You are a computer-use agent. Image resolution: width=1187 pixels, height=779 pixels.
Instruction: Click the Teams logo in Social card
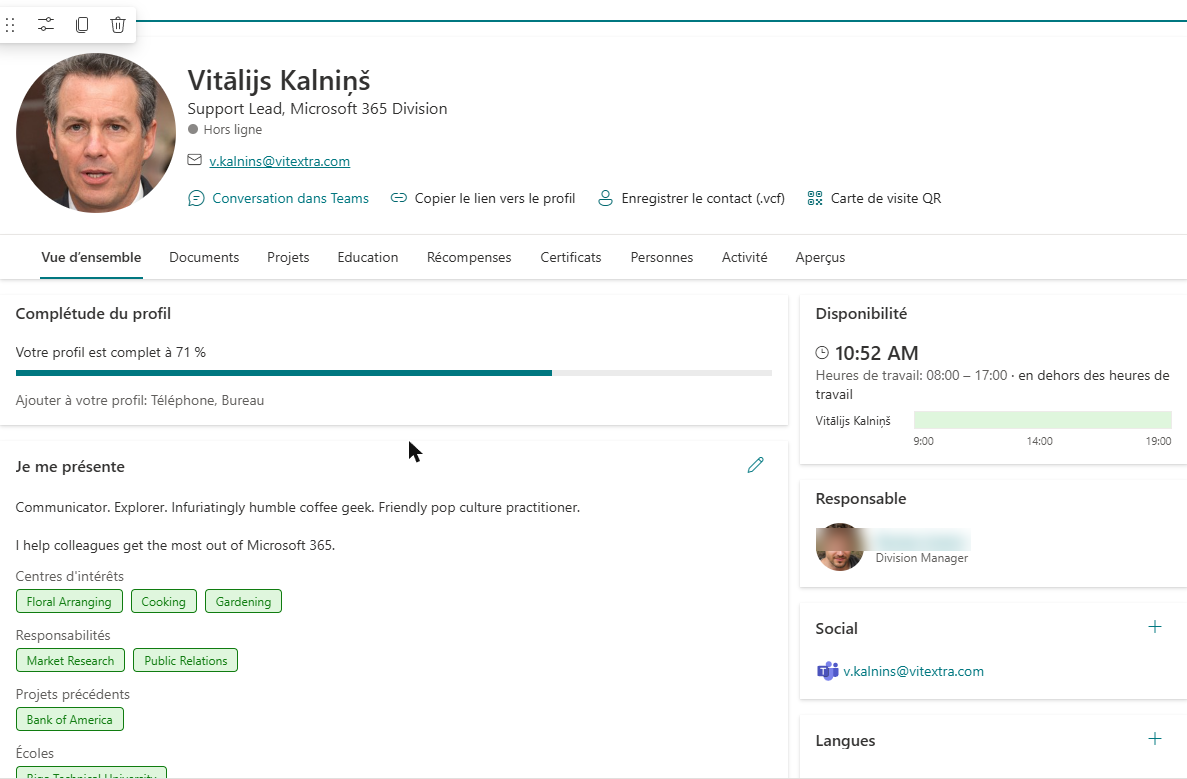click(827, 671)
